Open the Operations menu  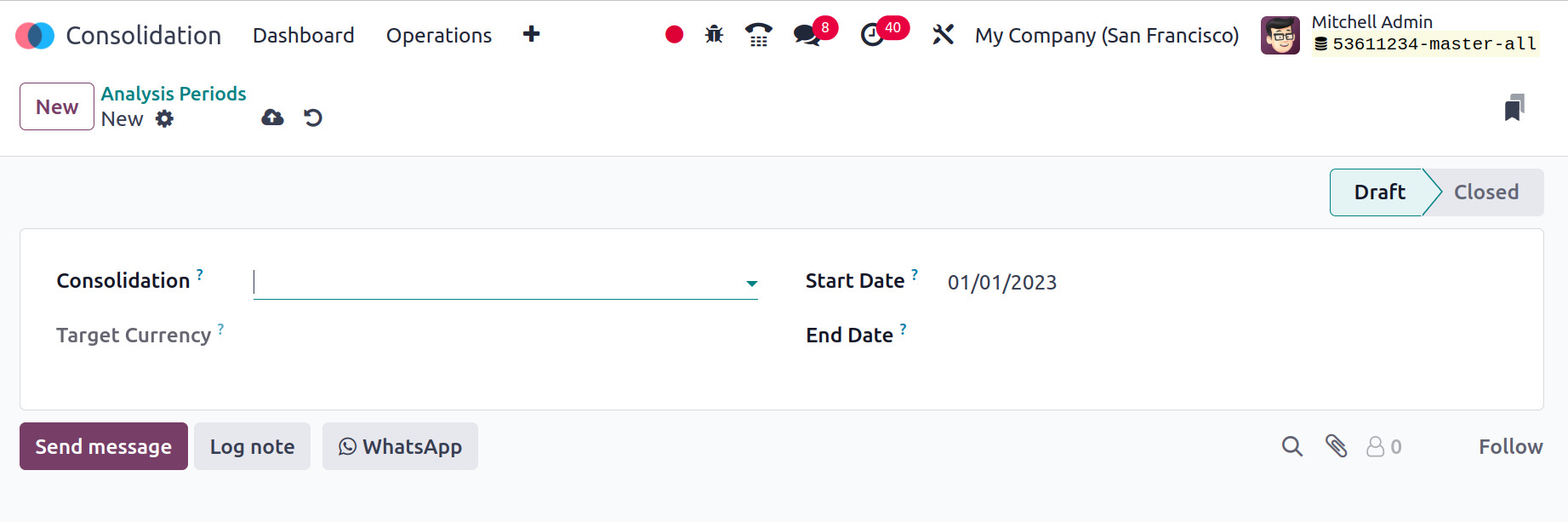click(438, 36)
